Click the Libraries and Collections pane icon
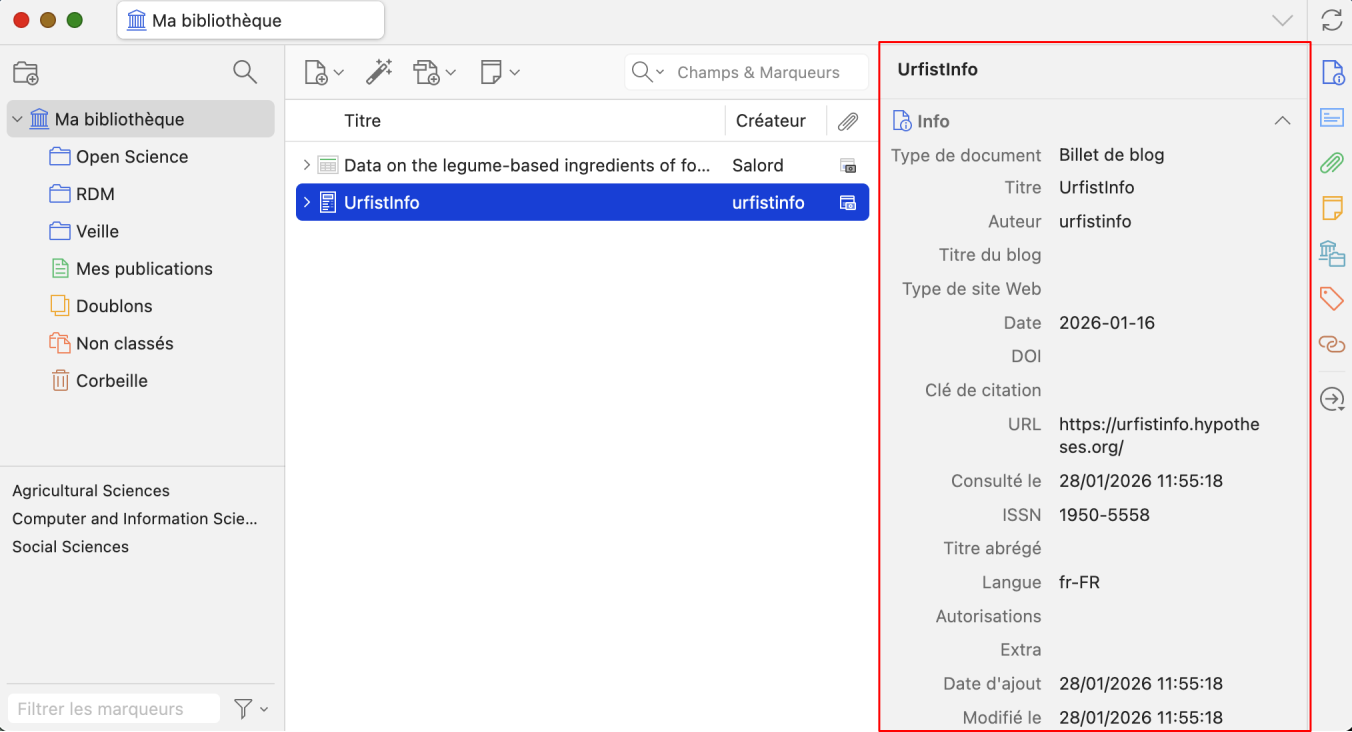The image size is (1352, 732). pyautogui.click(x=1332, y=253)
